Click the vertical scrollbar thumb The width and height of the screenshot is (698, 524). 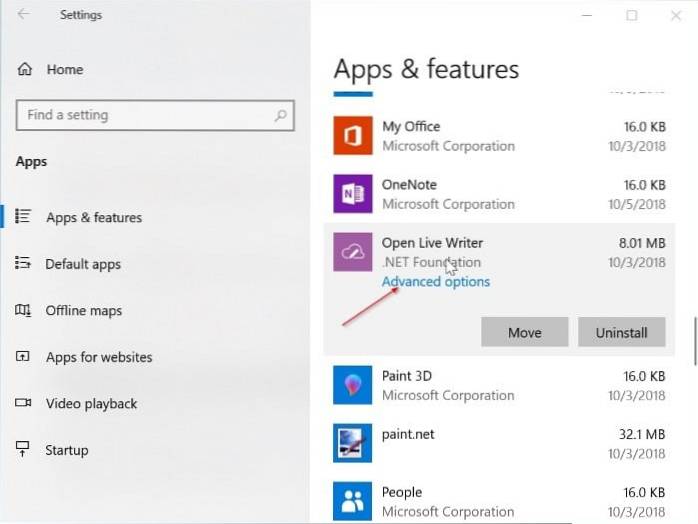pyautogui.click(x=694, y=343)
